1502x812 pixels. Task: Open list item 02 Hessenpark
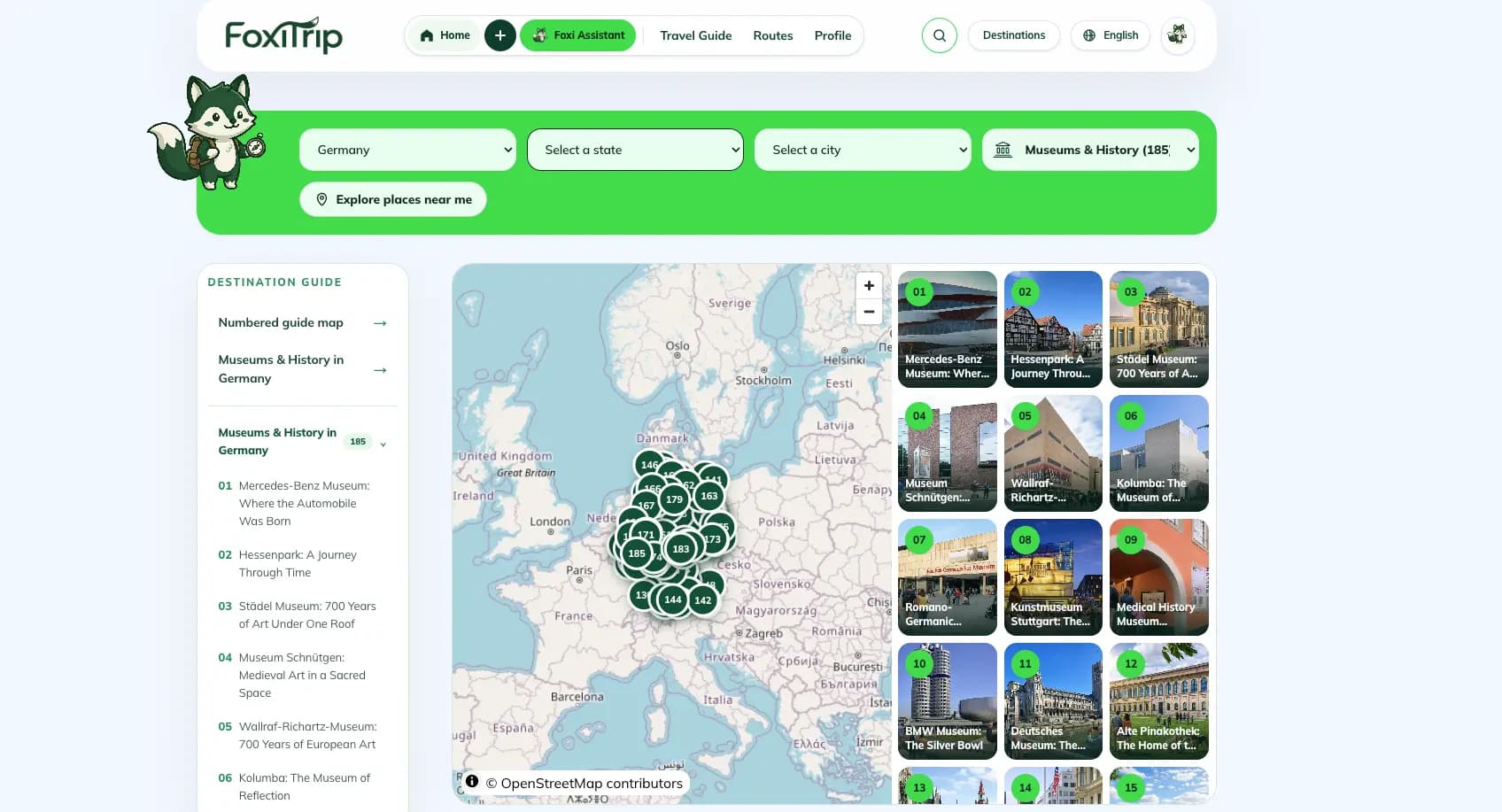301,563
